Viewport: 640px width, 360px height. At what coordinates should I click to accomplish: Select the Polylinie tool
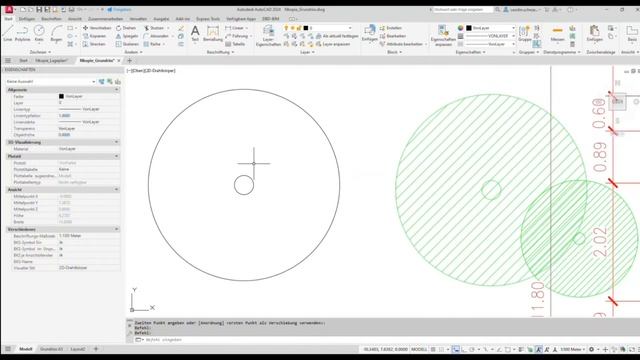(x=22, y=33)
